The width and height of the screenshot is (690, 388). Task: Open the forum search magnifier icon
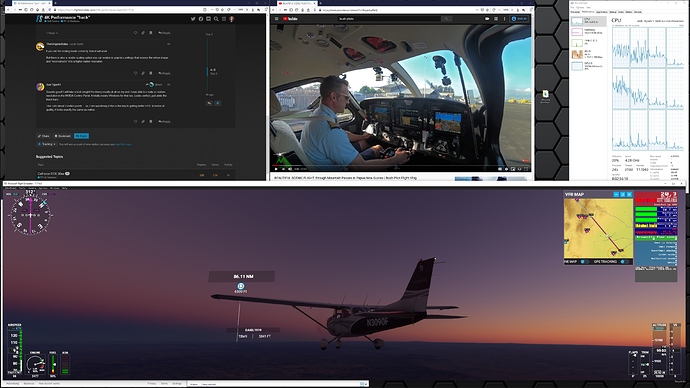216,19
